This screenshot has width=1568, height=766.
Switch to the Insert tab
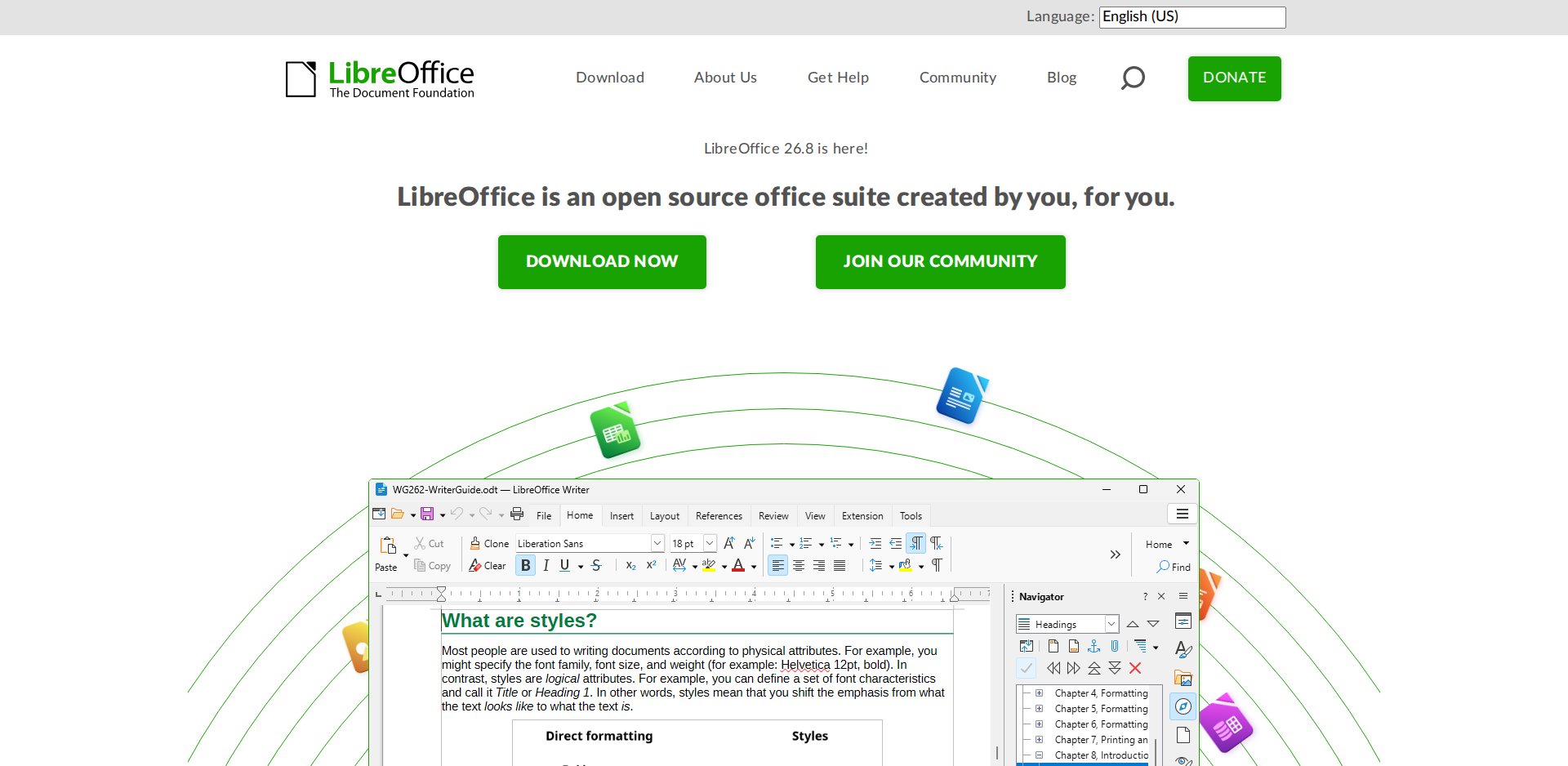[x=621, y=515]
